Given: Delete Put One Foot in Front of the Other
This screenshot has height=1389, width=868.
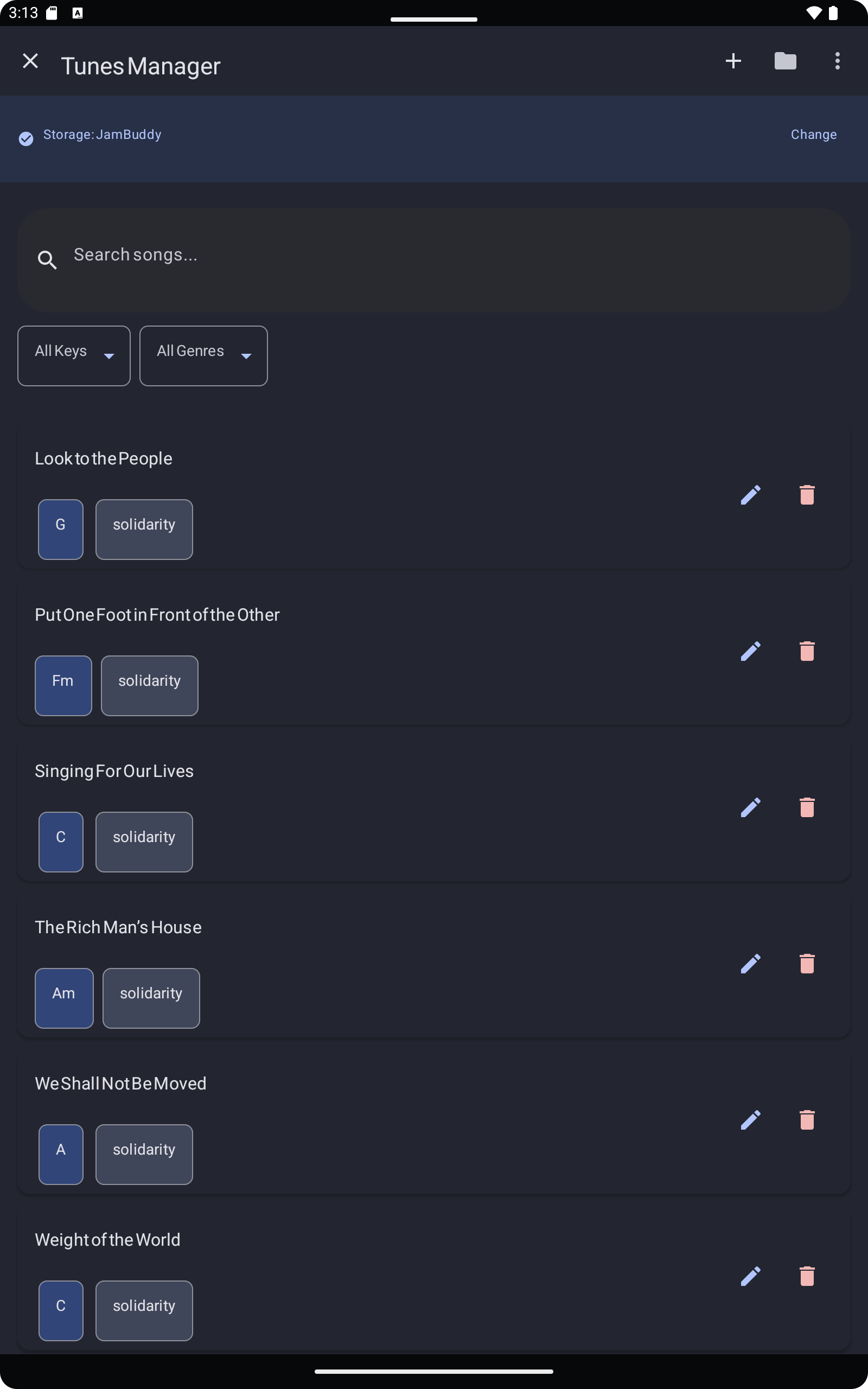Looking at the screenshot, I should [807, 651].
